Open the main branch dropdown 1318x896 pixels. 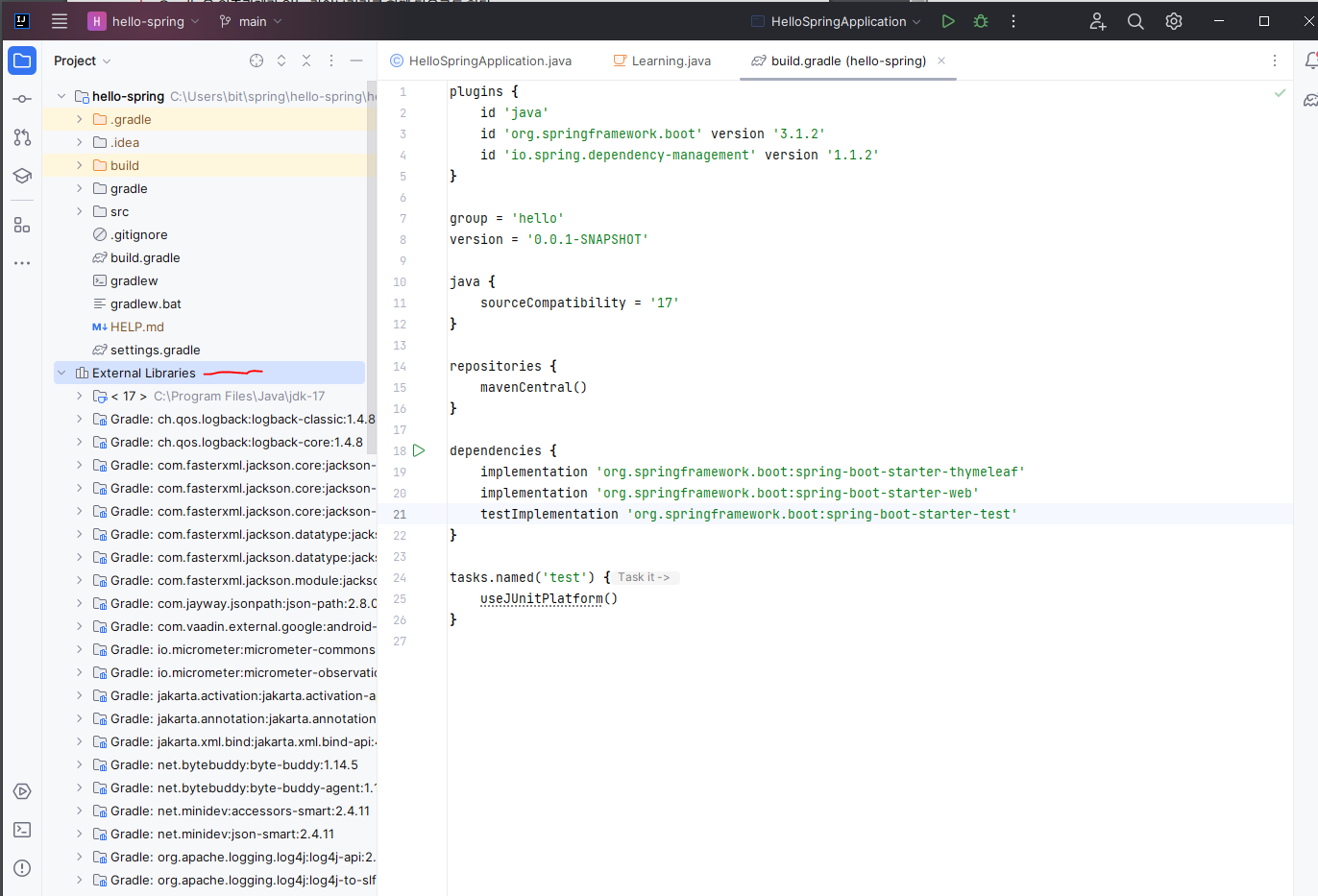pos(251,21)
